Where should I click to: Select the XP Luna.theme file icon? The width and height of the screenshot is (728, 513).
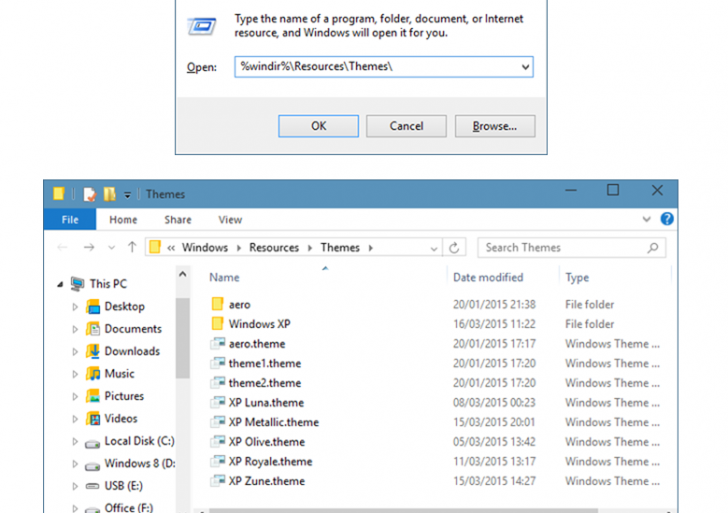click(218, 402)
